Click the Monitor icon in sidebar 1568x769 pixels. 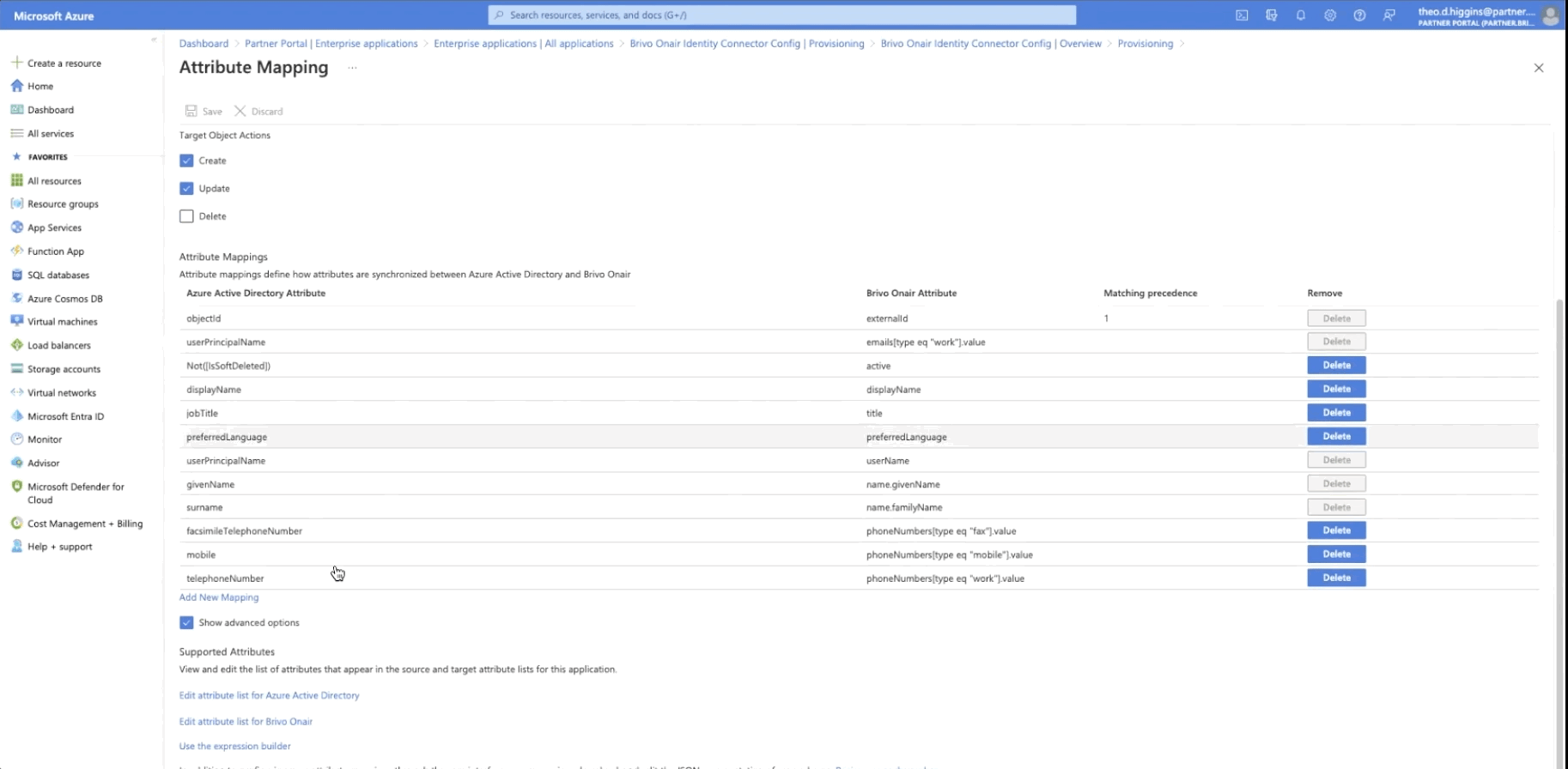(16, 439)
